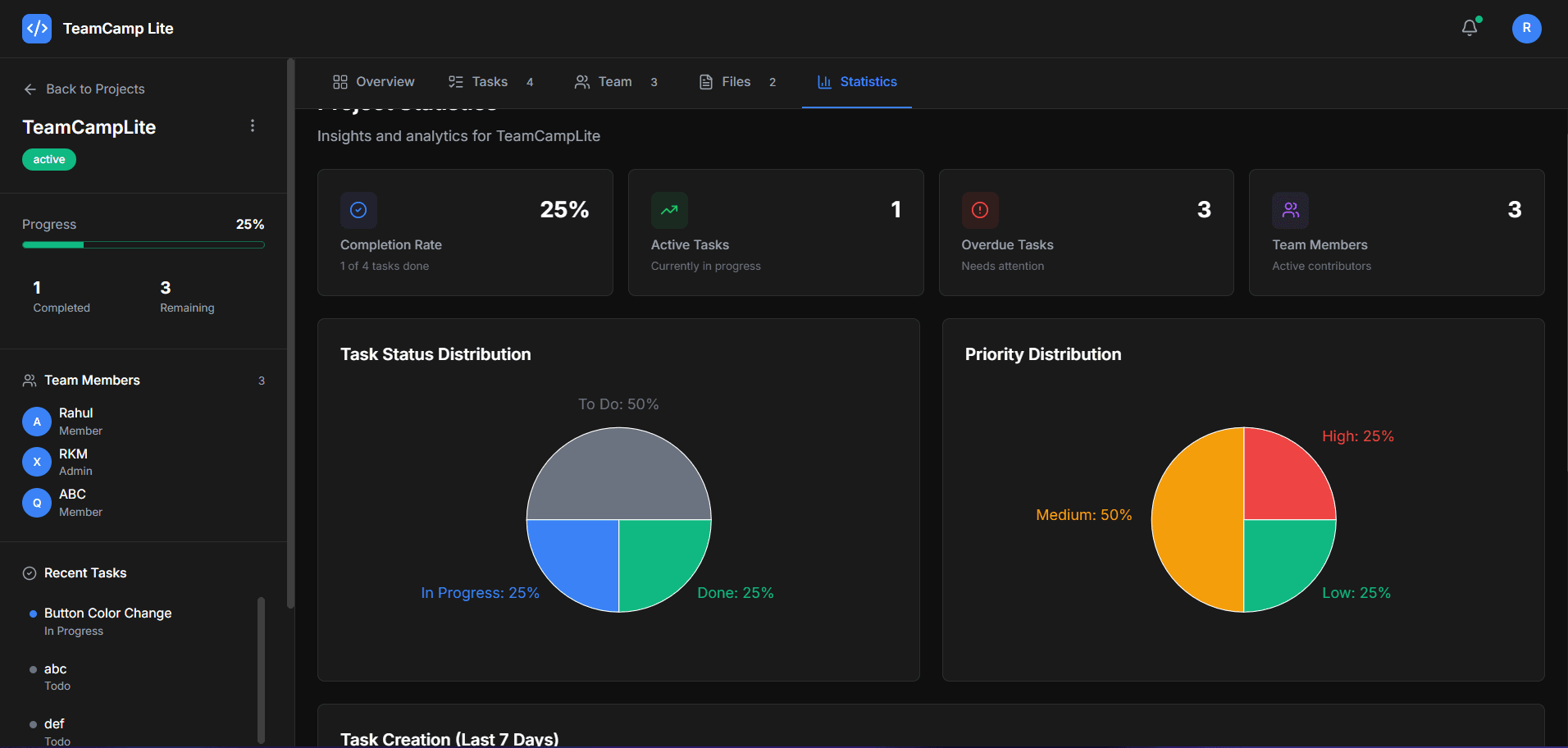Click the Overdue Tasks card
The width and height of the screenshot is (1568, 748).
[1087, 232]
